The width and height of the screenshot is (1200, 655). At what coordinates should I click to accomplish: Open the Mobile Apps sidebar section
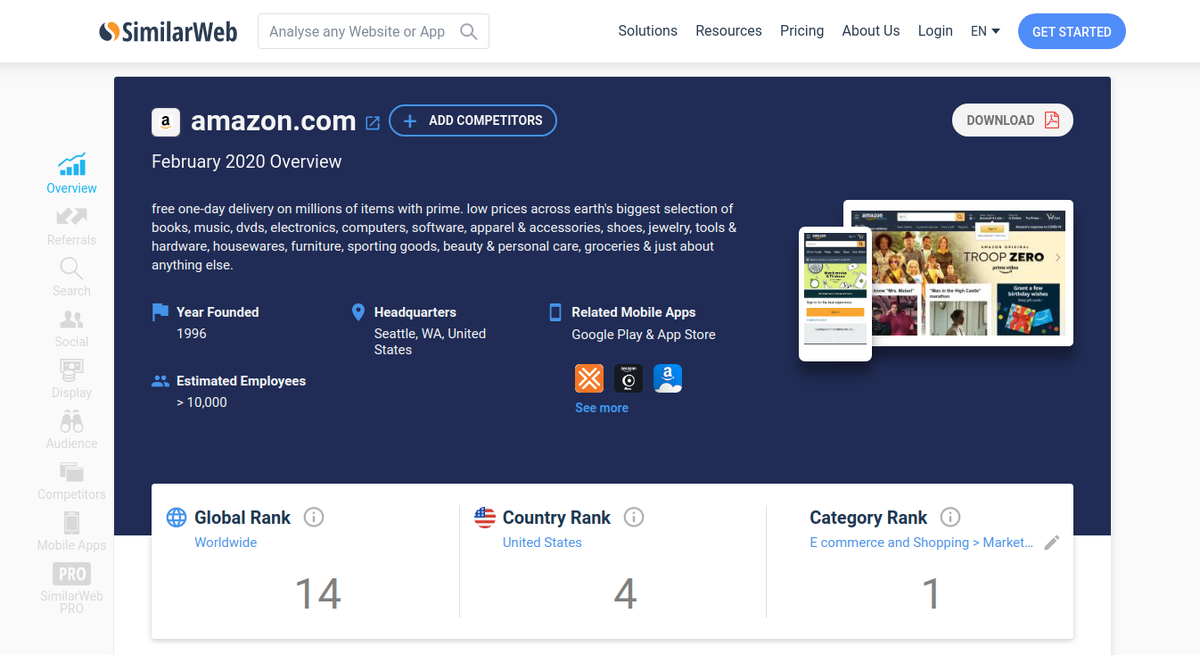[x=72, y=532]
